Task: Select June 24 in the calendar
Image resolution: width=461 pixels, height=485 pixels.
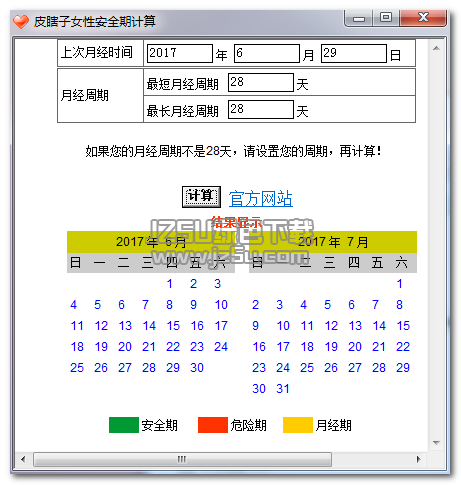Action: (221, 347)
